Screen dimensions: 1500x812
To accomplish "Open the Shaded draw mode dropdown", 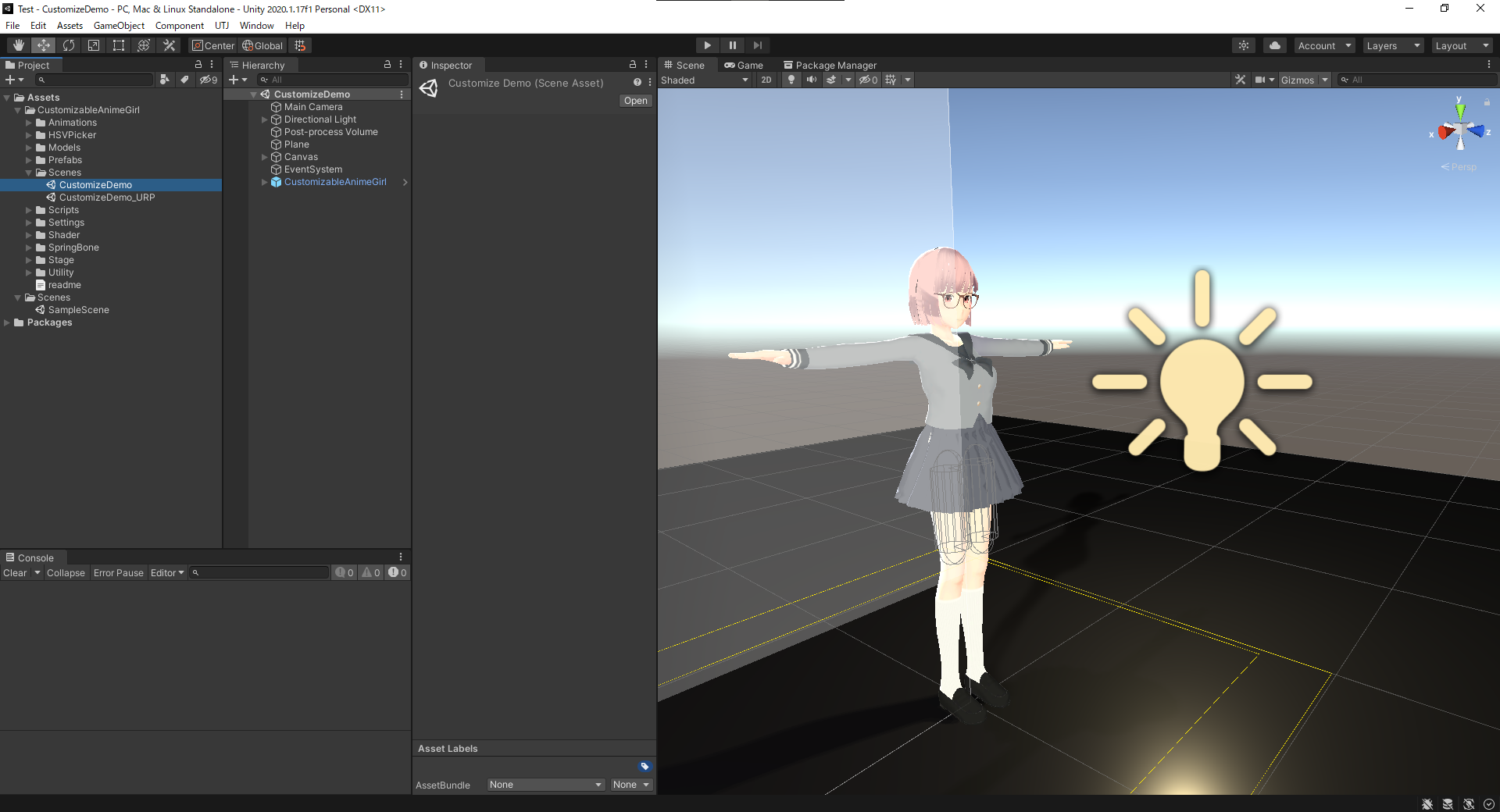I will (705, 80).
